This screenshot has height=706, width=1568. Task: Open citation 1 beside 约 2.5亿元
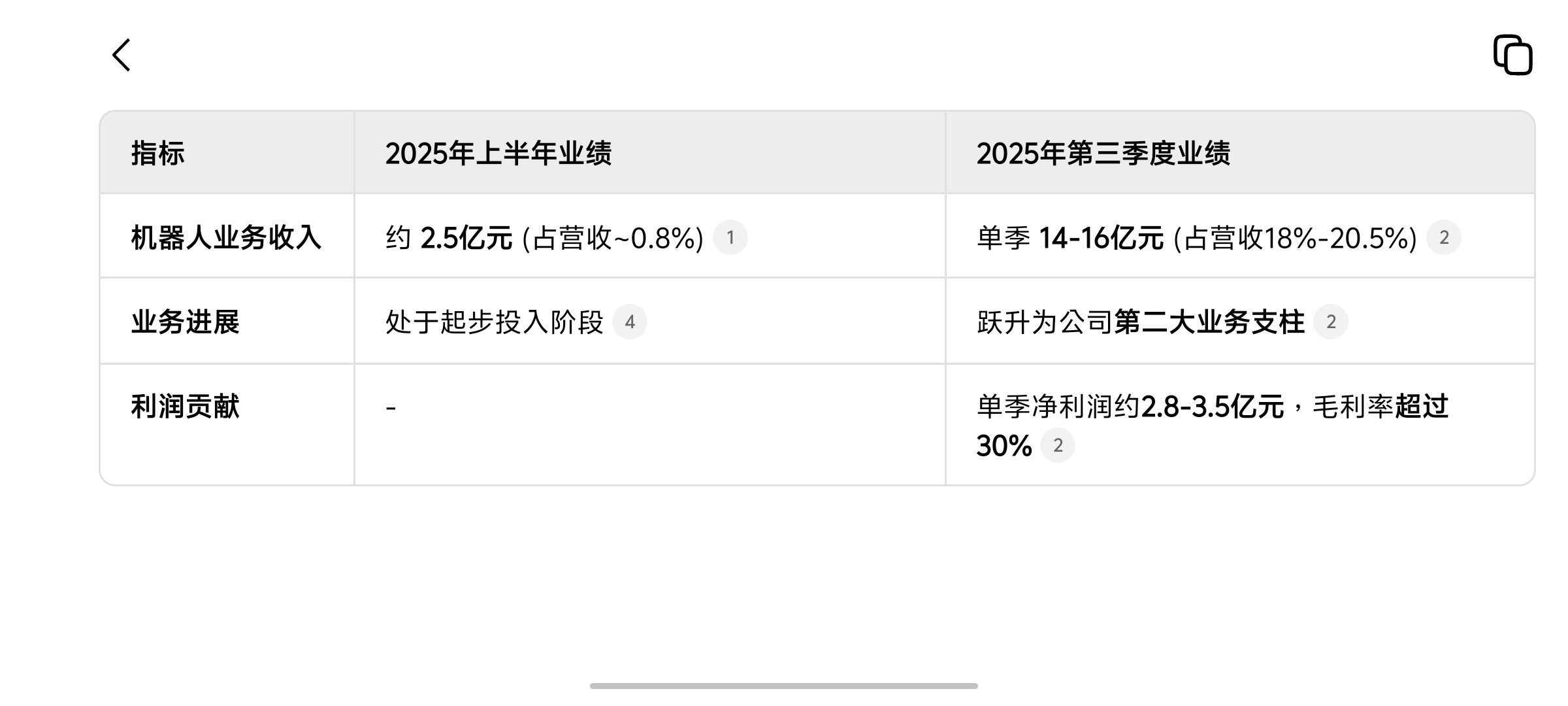pyautogui.click(x=730, y=238)
